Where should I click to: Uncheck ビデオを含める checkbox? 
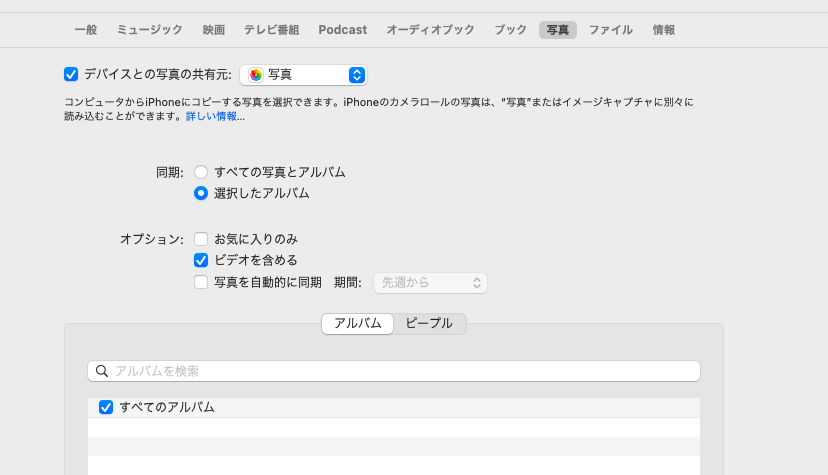click(x=201, y=260)
